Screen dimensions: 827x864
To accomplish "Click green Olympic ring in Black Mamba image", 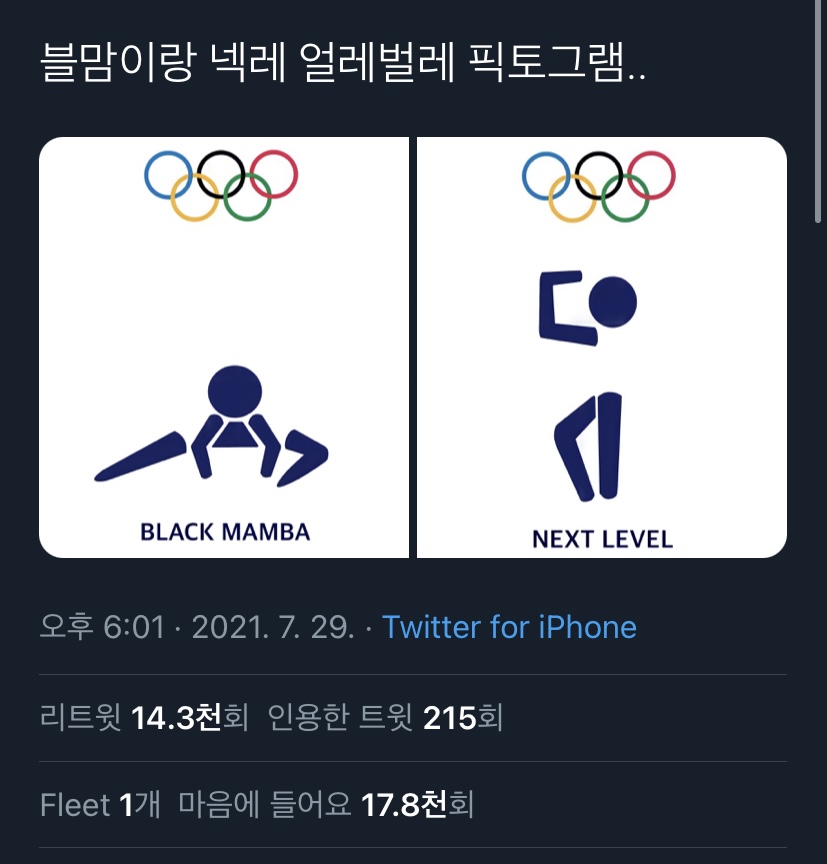I will [x=248, y=197].
